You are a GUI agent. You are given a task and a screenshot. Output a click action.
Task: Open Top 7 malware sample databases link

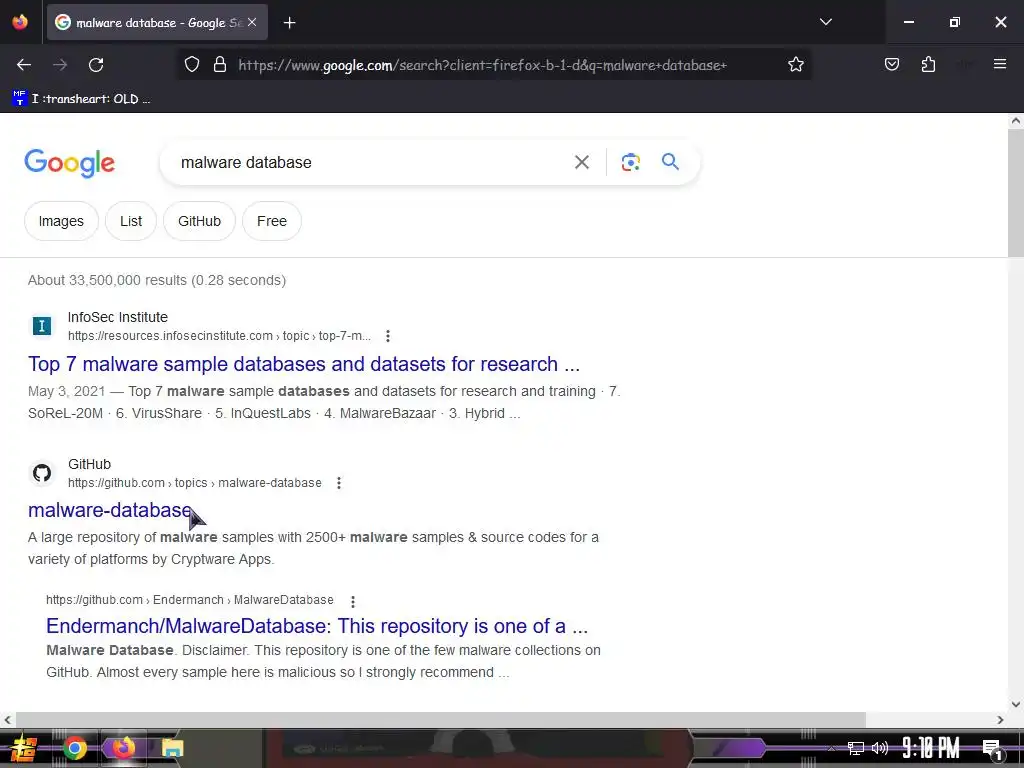(304, 364)
